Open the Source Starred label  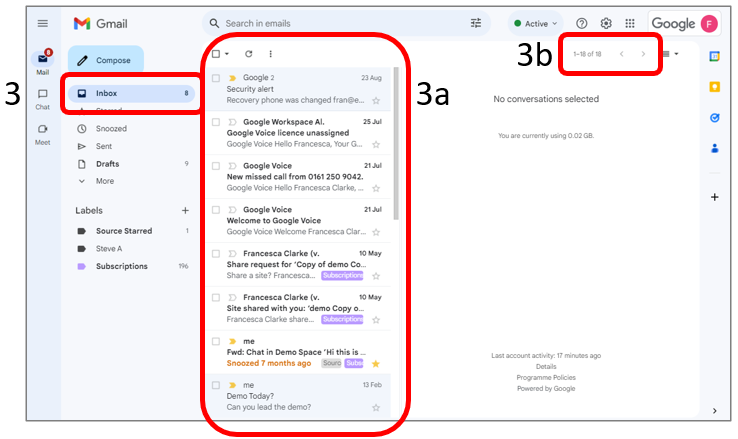[x=124, y=231]
